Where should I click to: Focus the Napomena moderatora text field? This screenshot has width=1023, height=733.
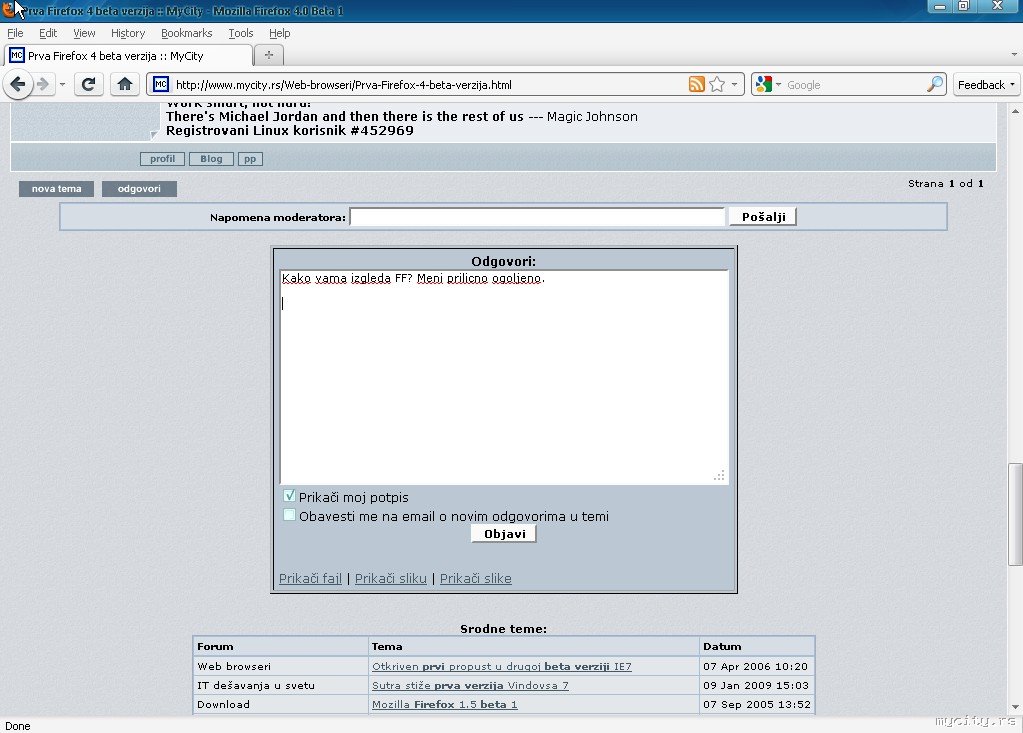537,217
